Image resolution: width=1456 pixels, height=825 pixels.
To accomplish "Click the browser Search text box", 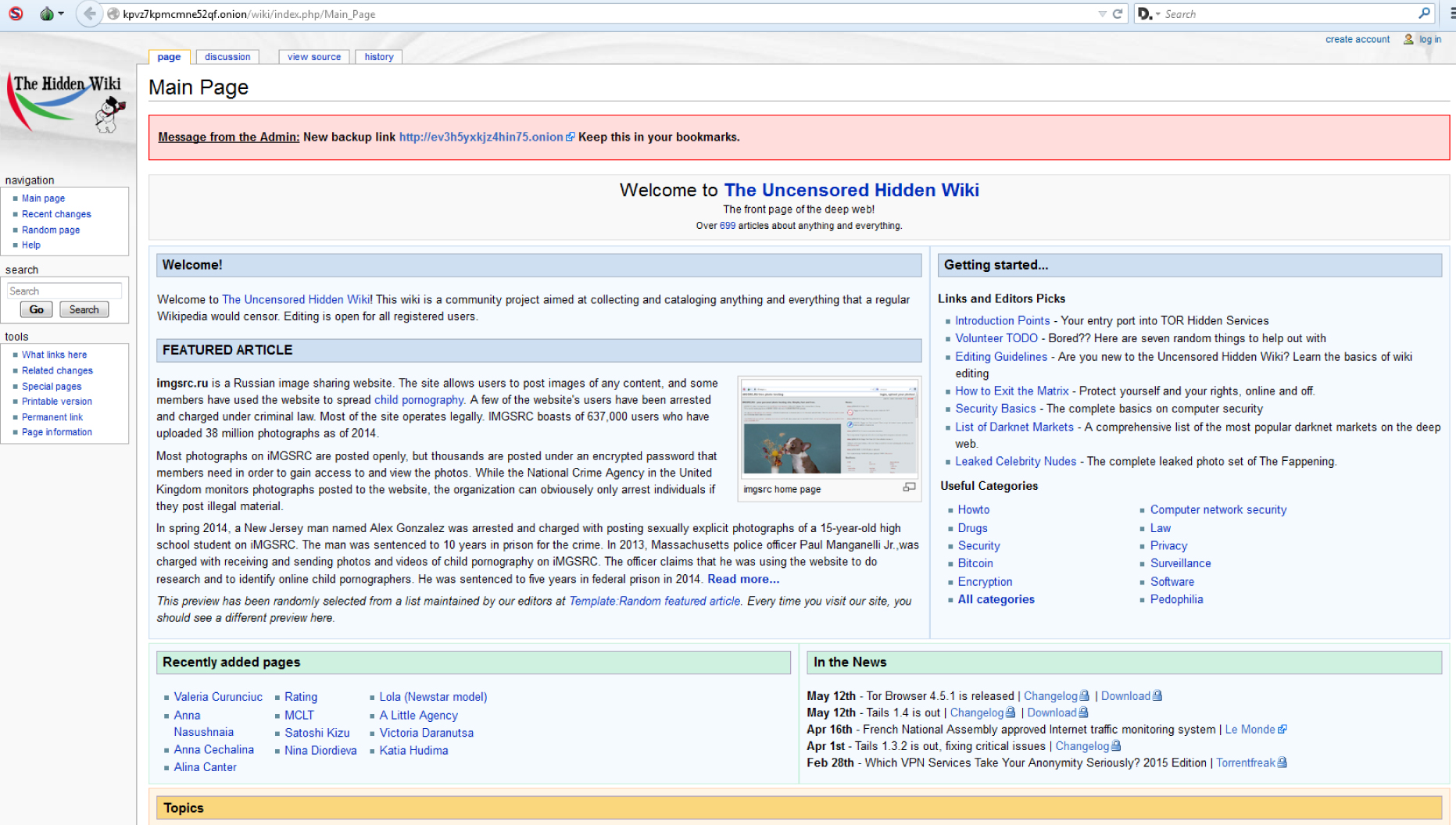I will [x=1288, y=13].
